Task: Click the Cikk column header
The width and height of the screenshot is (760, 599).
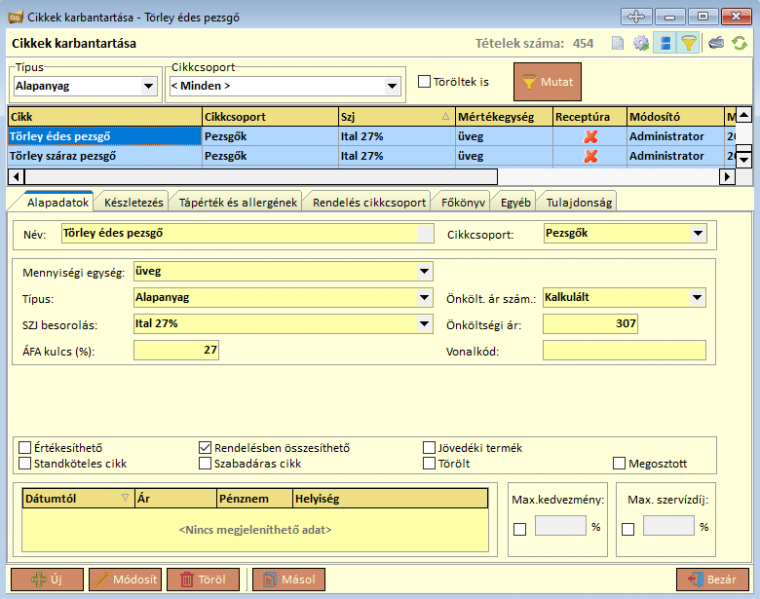Action: (105, 116)
